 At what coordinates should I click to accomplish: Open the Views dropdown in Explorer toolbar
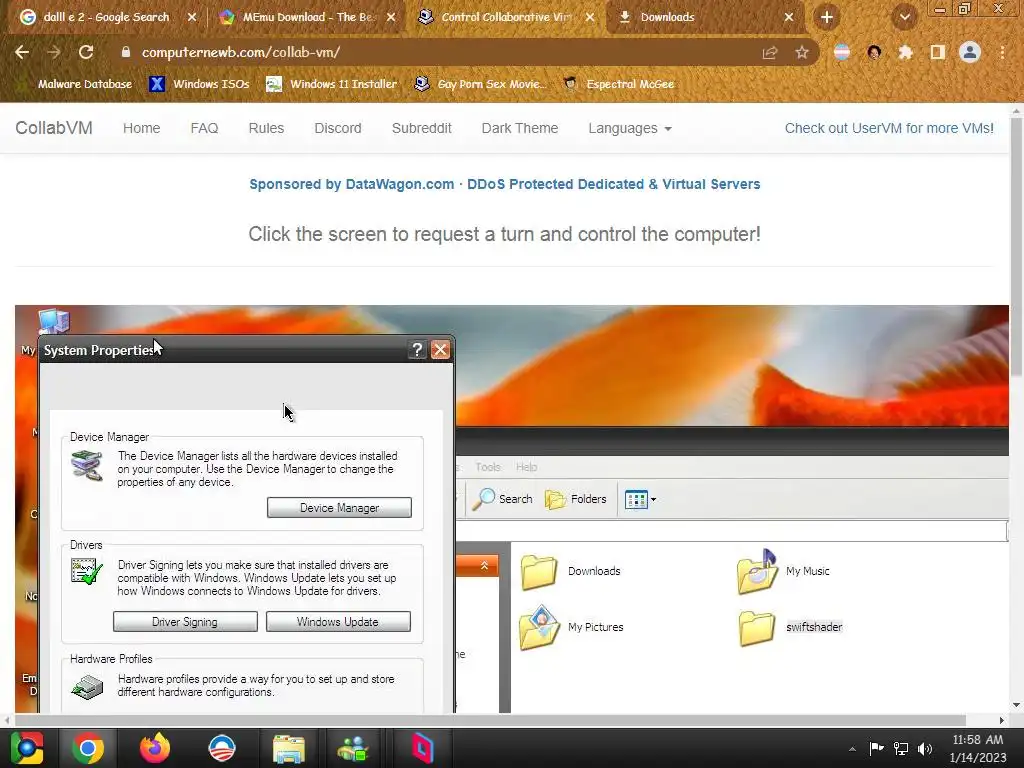(x=640, y=500)
